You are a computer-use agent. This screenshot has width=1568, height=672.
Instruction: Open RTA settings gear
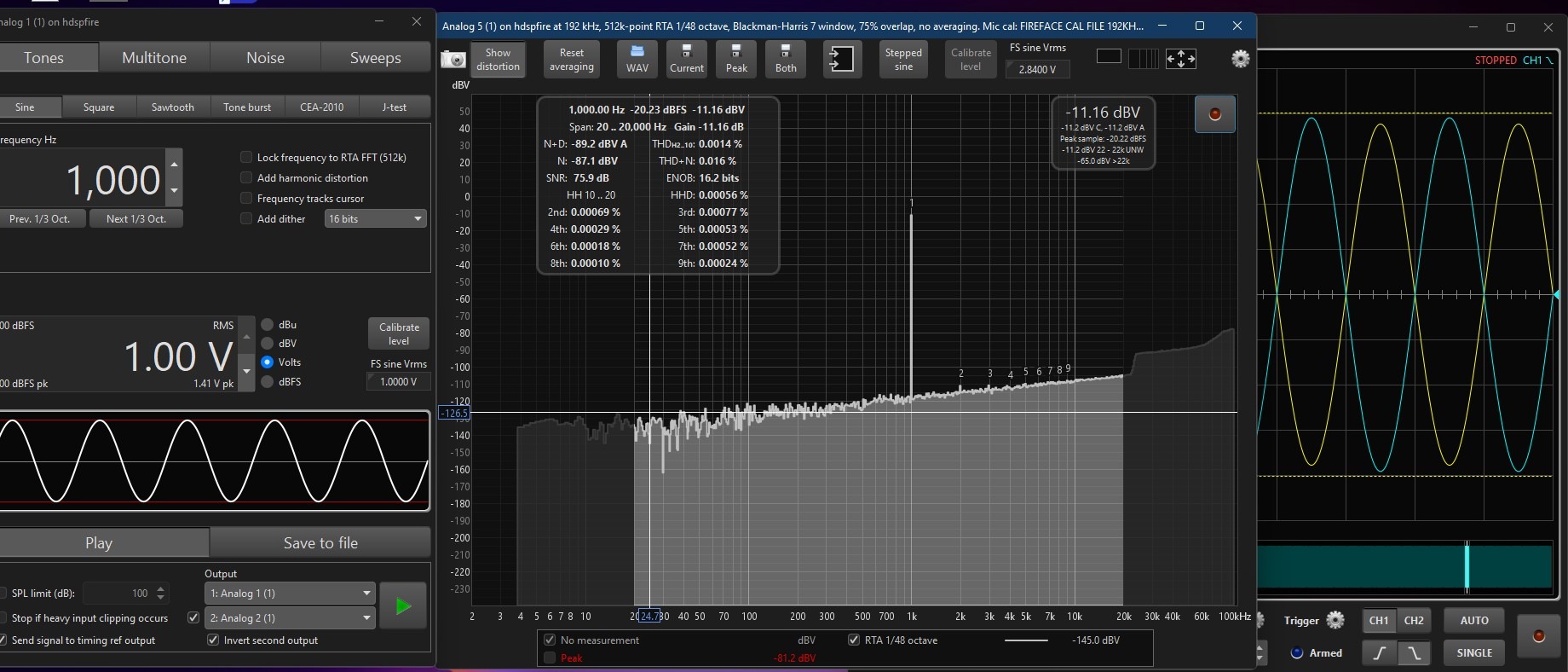click(x=1241, y=59)
